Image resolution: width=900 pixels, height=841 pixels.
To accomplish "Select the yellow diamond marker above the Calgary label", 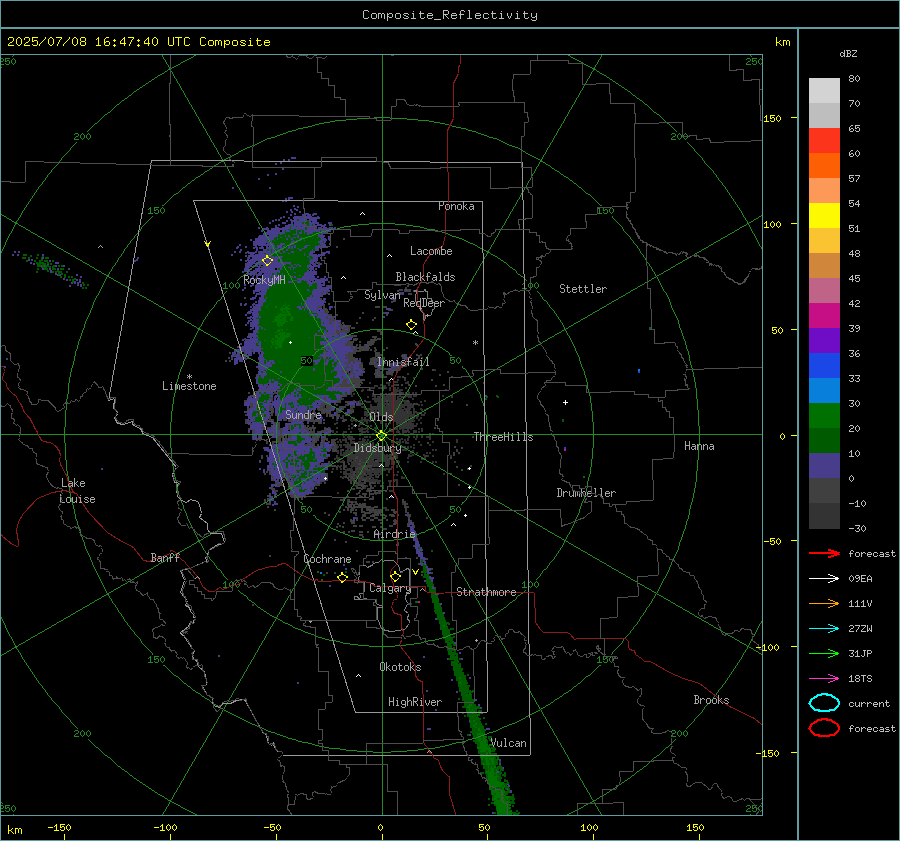I will [x=395, y=576].
